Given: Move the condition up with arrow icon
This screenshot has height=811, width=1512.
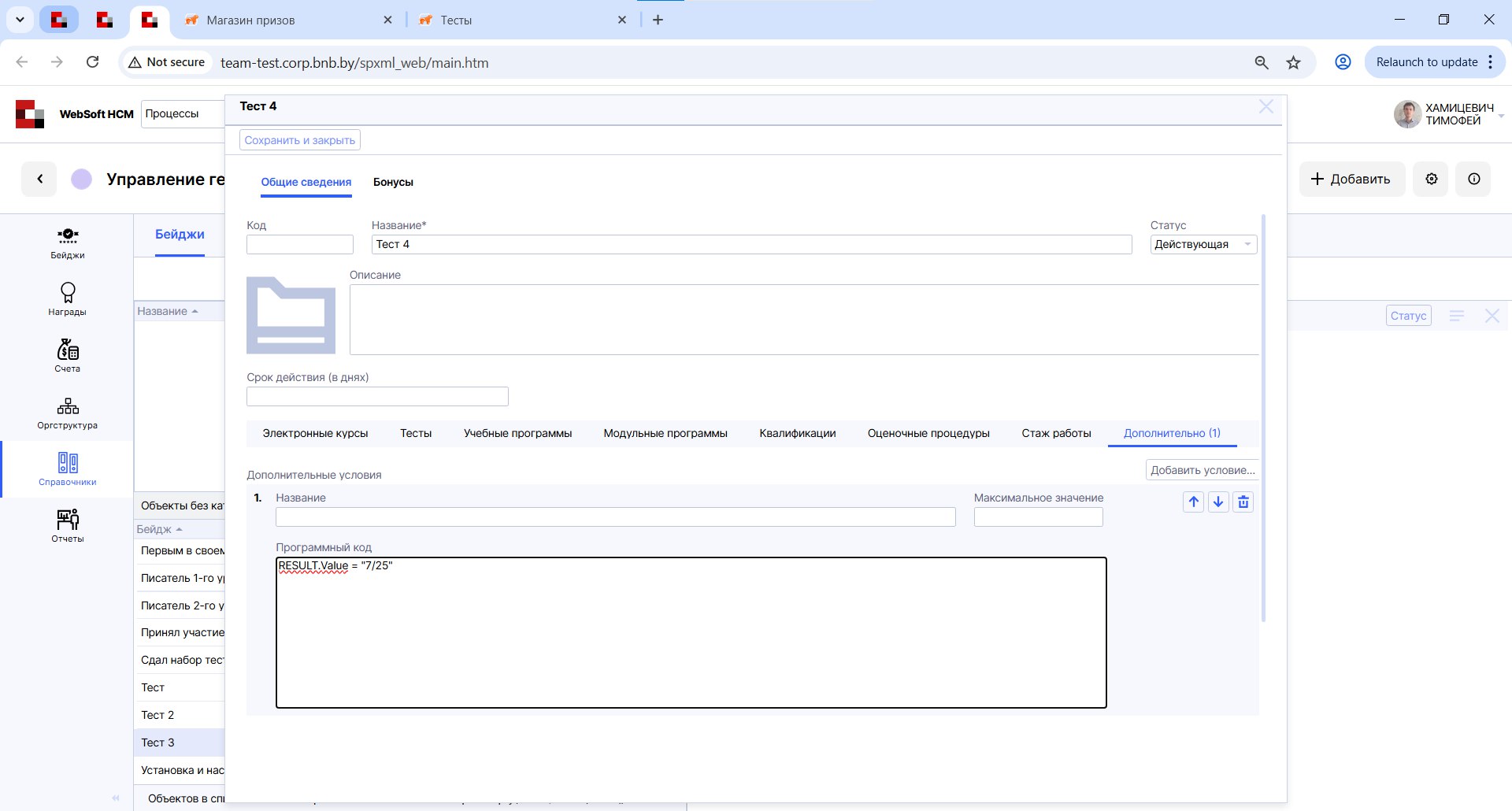Looking at the screenshot, I should coord(1193,502).
